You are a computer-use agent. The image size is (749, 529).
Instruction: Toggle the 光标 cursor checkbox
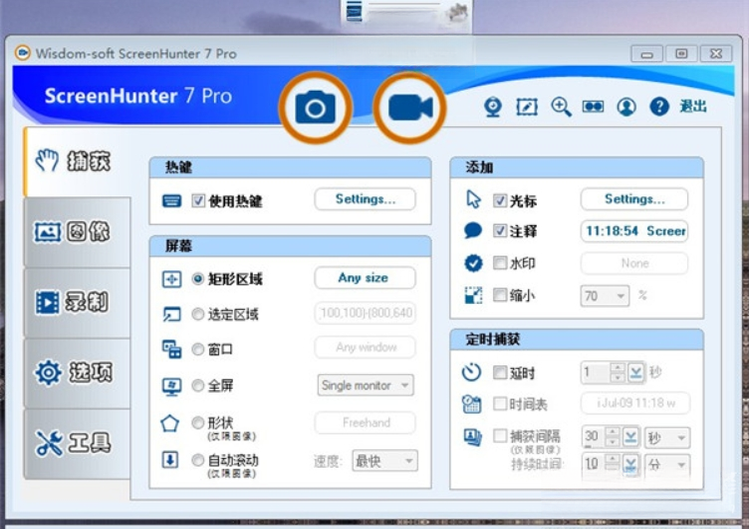(x=500, y=200)
